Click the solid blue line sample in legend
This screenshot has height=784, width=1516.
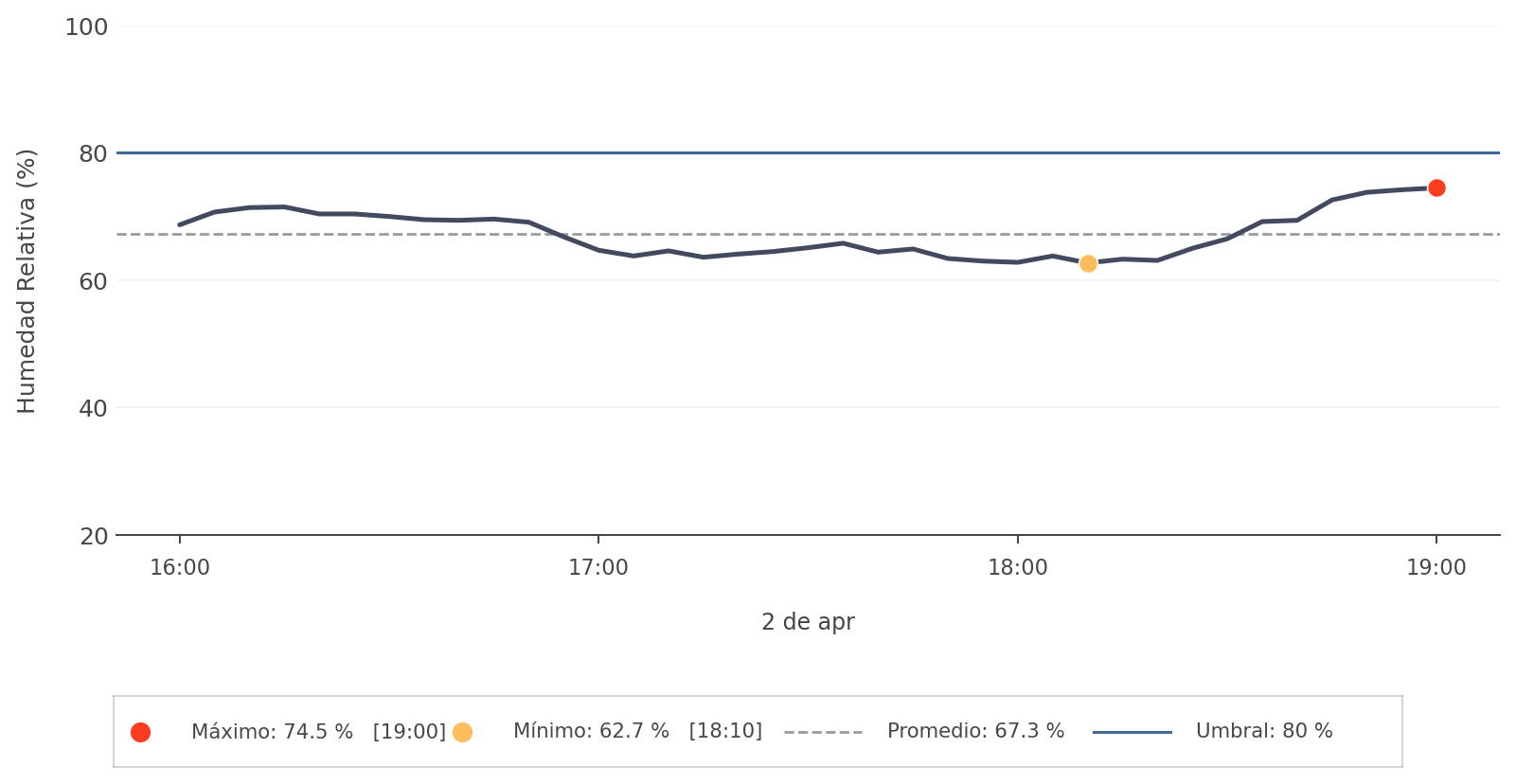tap(1132, 732)
